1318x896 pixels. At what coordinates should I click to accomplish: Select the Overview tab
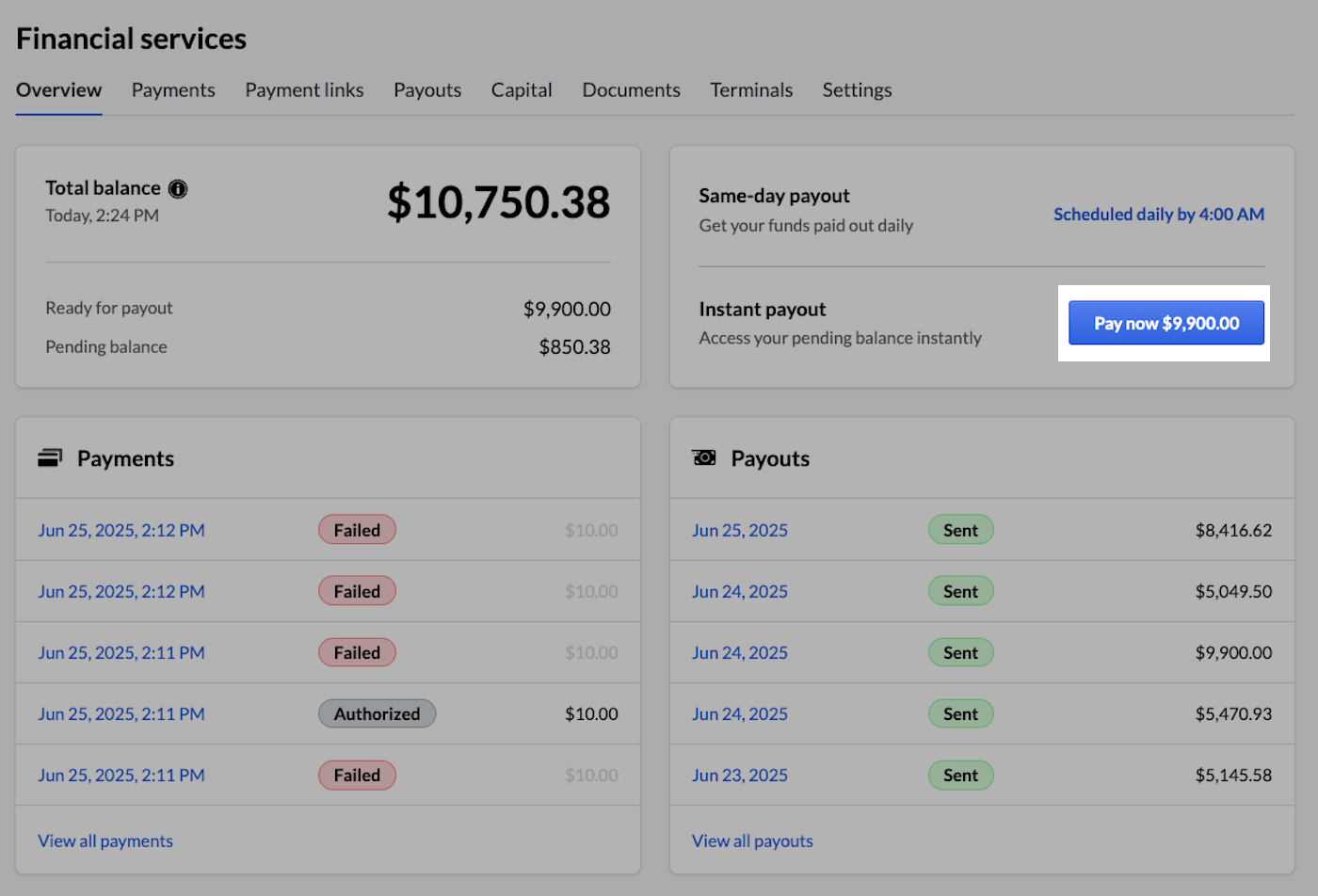point(58,89)
